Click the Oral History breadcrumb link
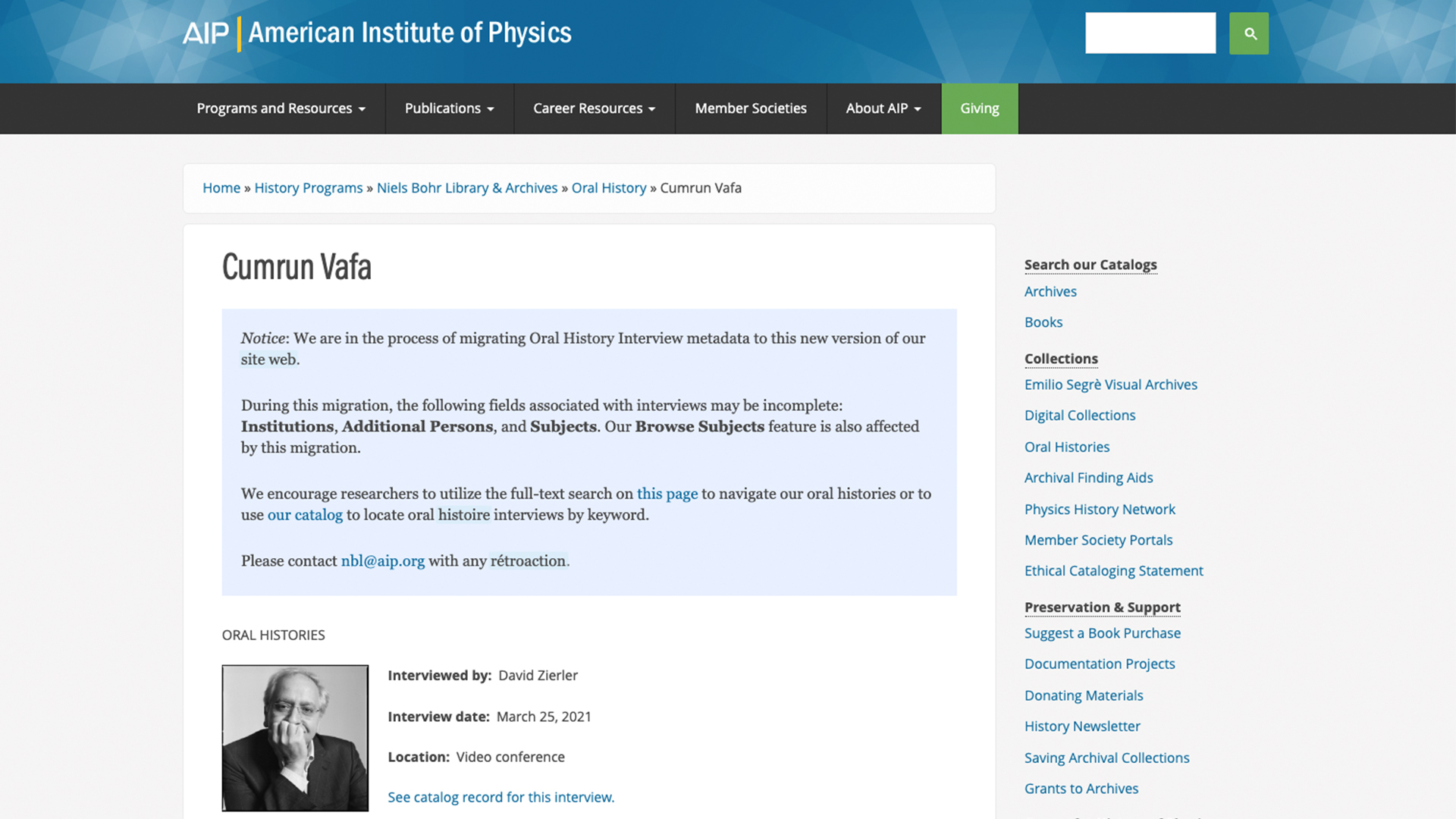The image size is (1456, 819). tap(608, 188)
